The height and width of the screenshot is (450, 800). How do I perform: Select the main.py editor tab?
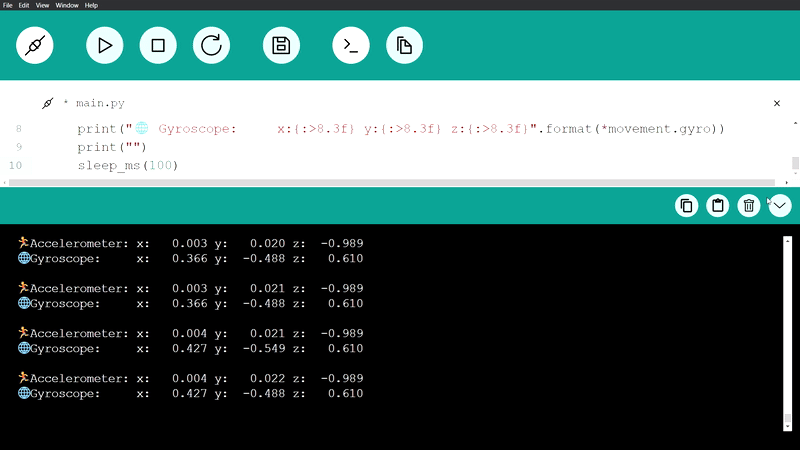tap(98, 103)
